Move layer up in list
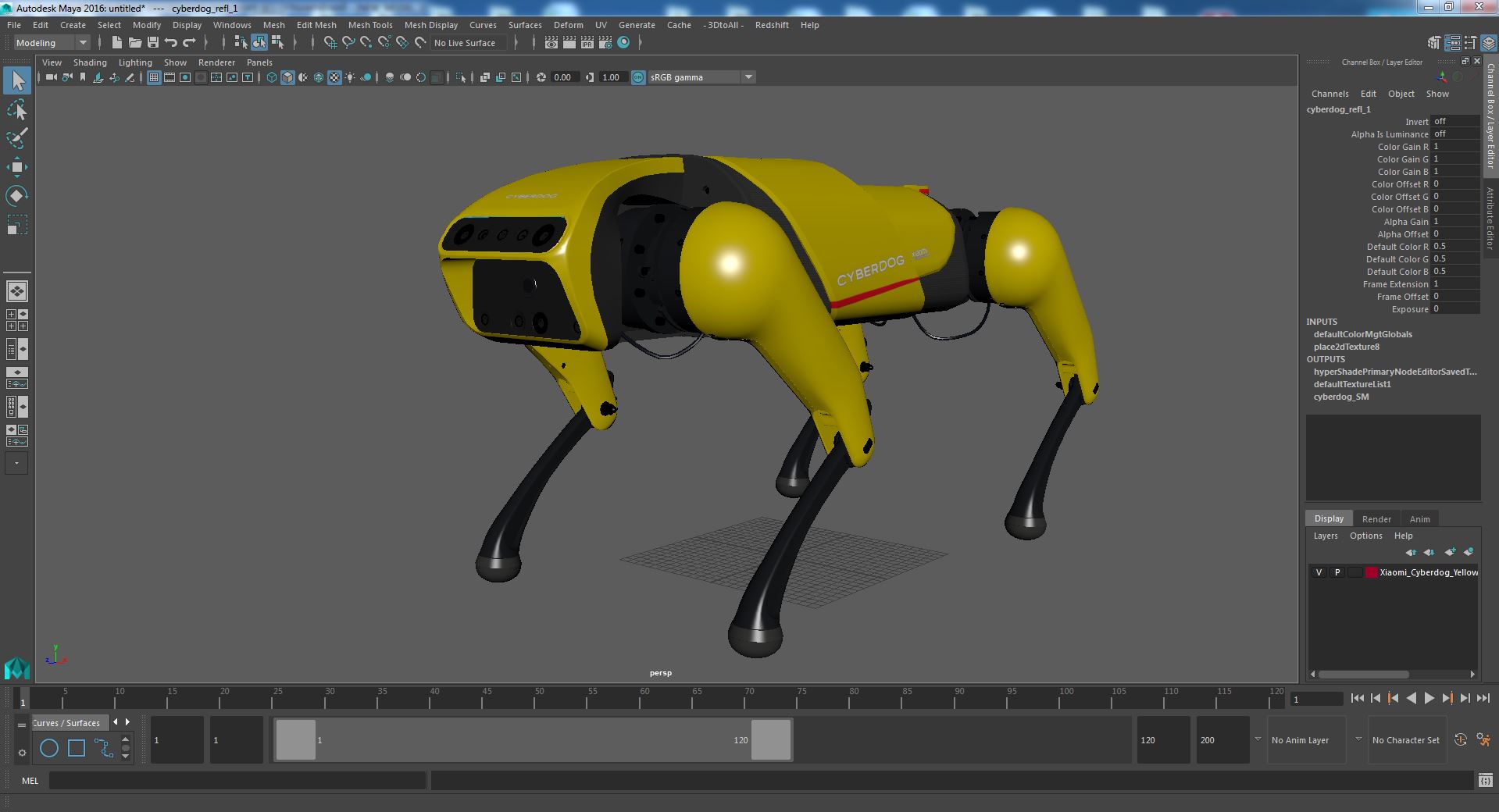1499x812 pixels. pos(1411,552)
